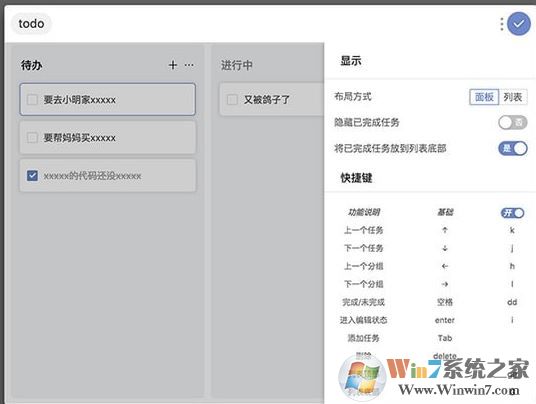The height and width of the screenshot is (404, 536).
Task: Check the 又被鸽子了 task checkbox
Action: click(x=232, y=100)
